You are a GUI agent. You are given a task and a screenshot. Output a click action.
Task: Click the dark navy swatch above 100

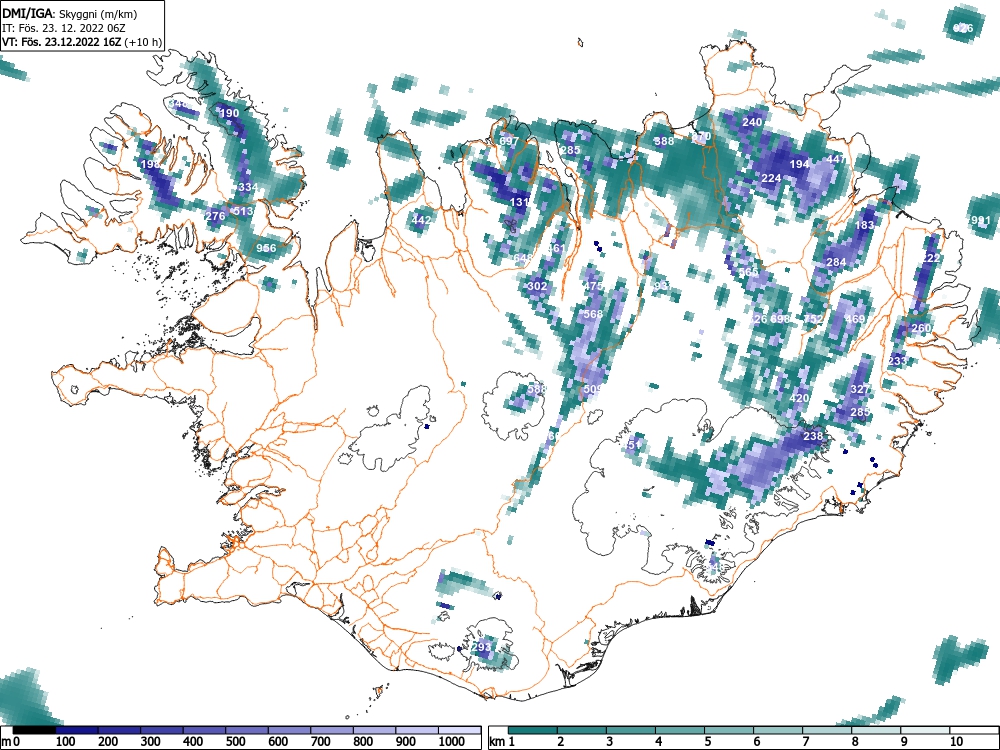pos(77,730)
